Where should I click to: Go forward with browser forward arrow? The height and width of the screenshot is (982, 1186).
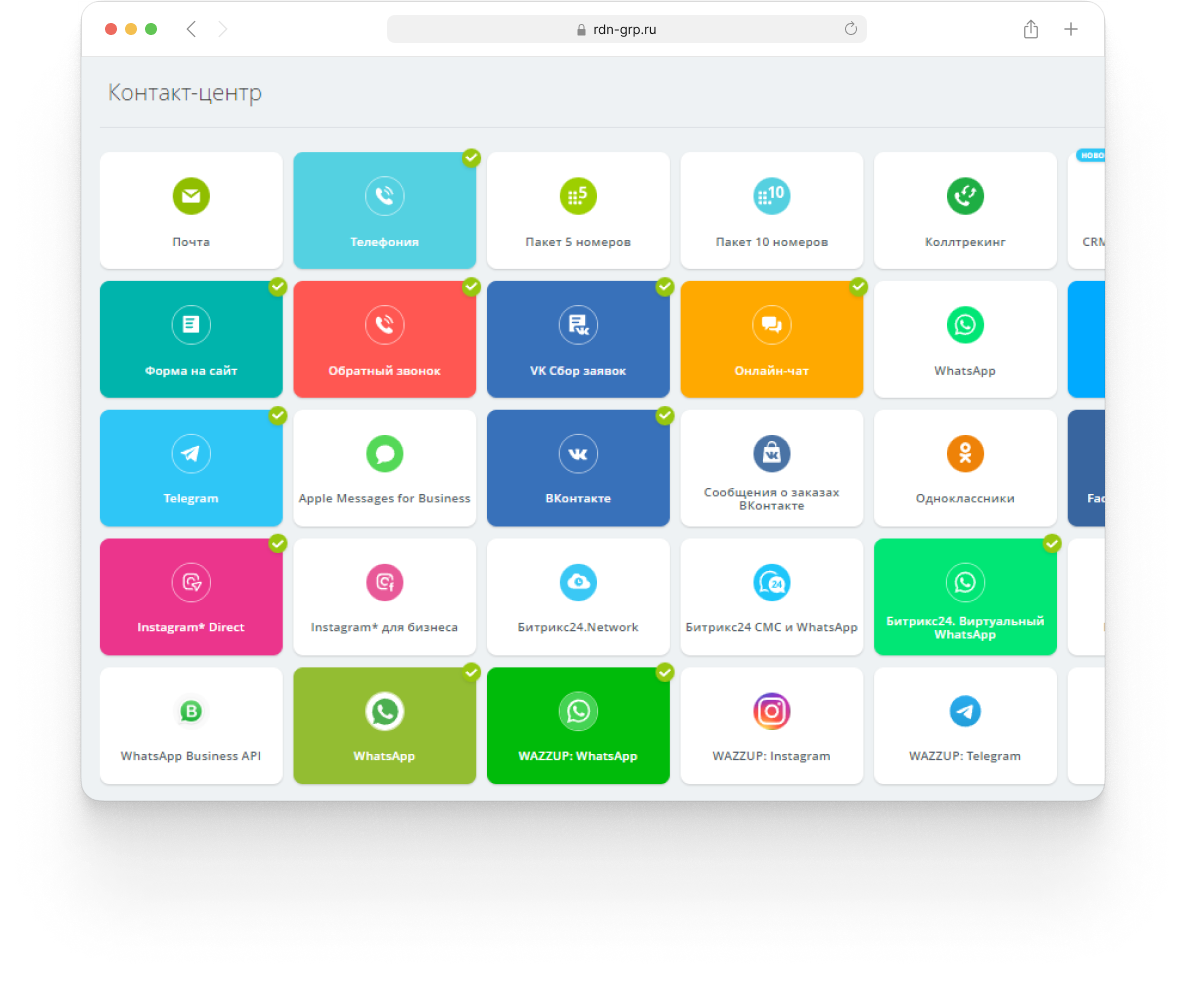222,30
